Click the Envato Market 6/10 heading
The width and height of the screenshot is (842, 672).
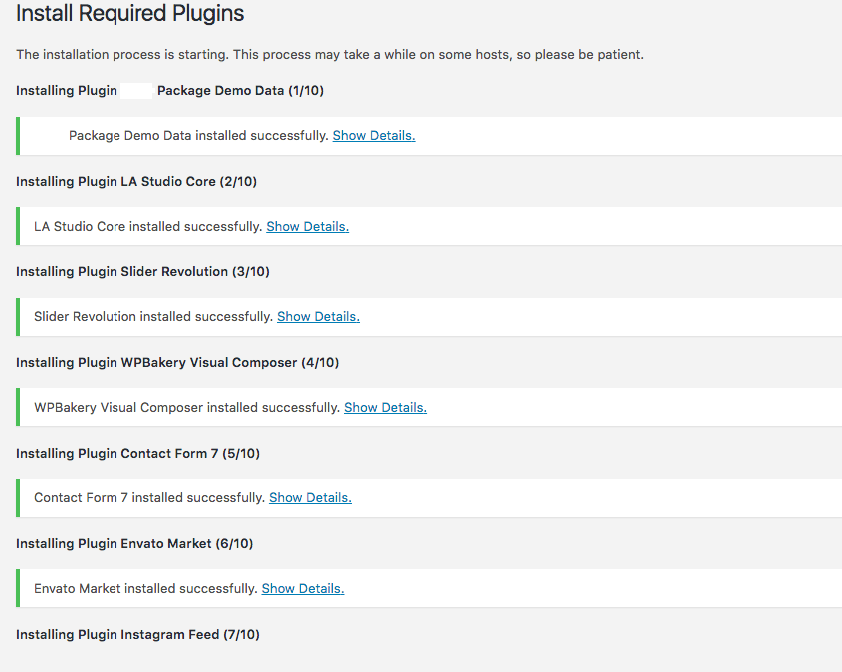(x=133, y=543)
